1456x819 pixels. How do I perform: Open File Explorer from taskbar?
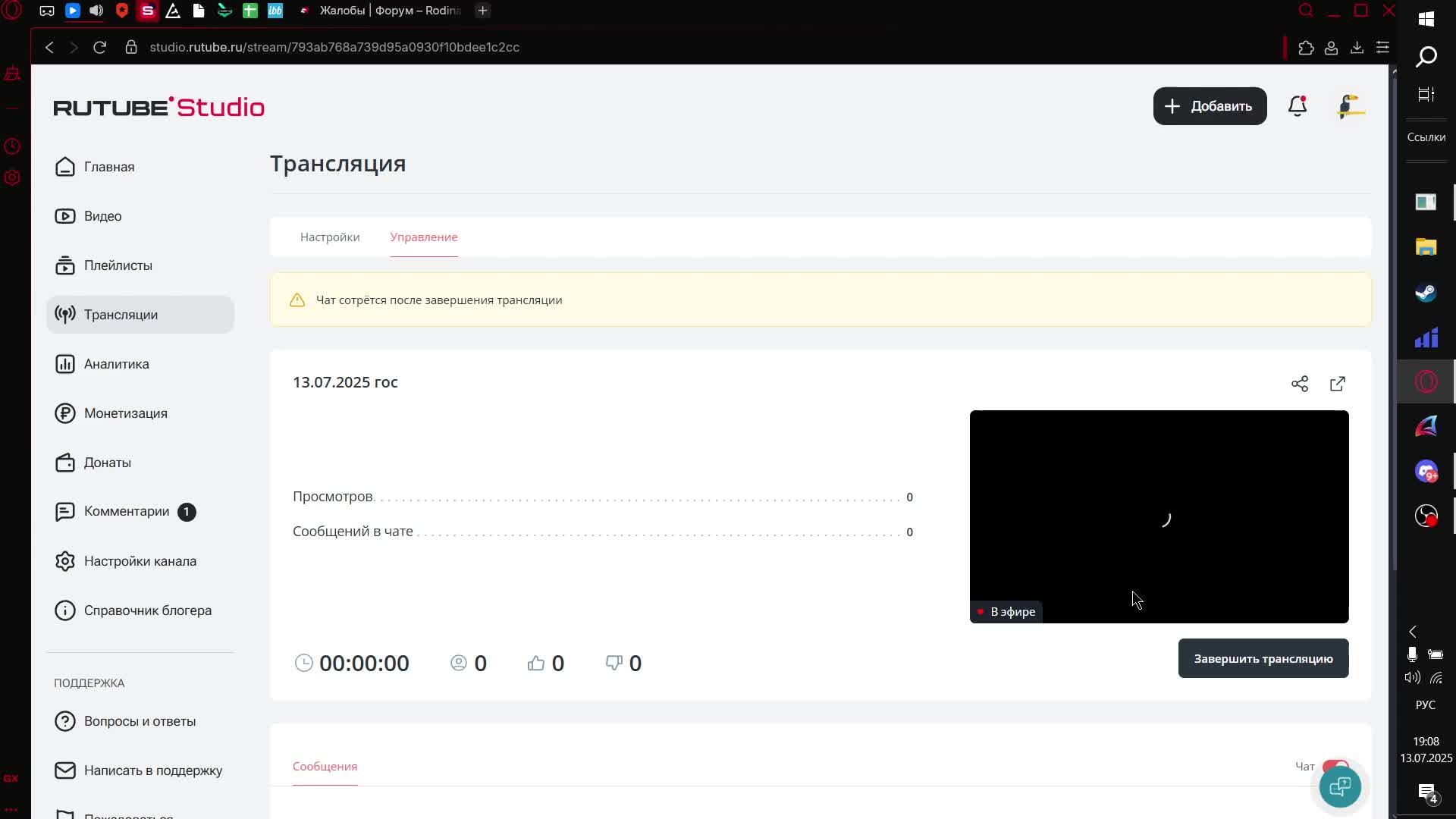[1426, 247]
